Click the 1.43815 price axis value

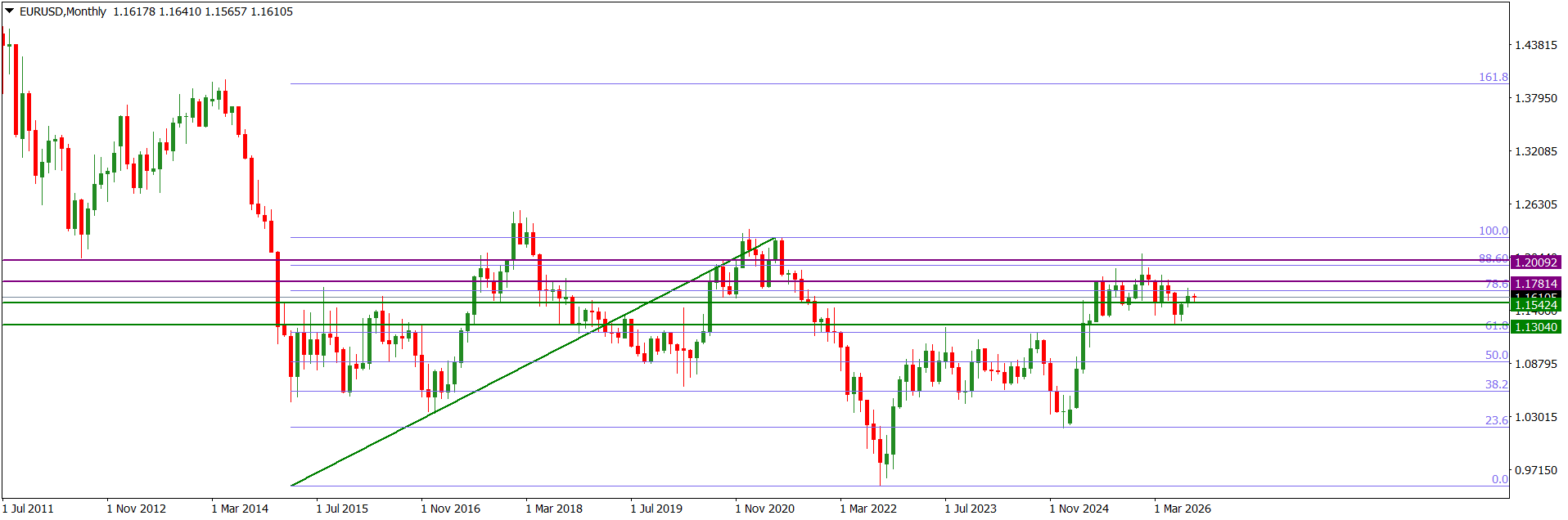[1536, 45]
